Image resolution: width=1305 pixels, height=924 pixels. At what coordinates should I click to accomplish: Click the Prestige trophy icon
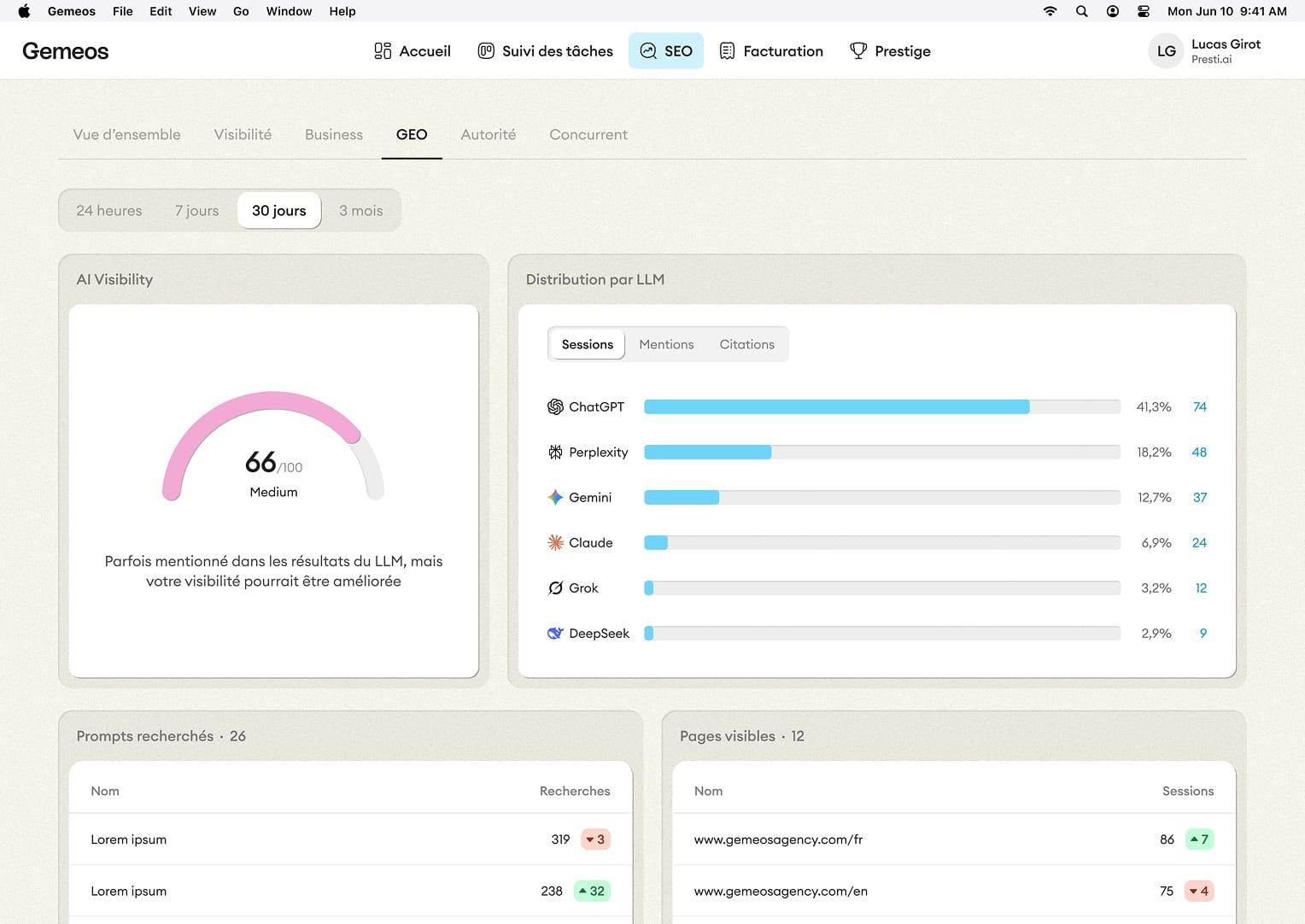tap(858, 51)
